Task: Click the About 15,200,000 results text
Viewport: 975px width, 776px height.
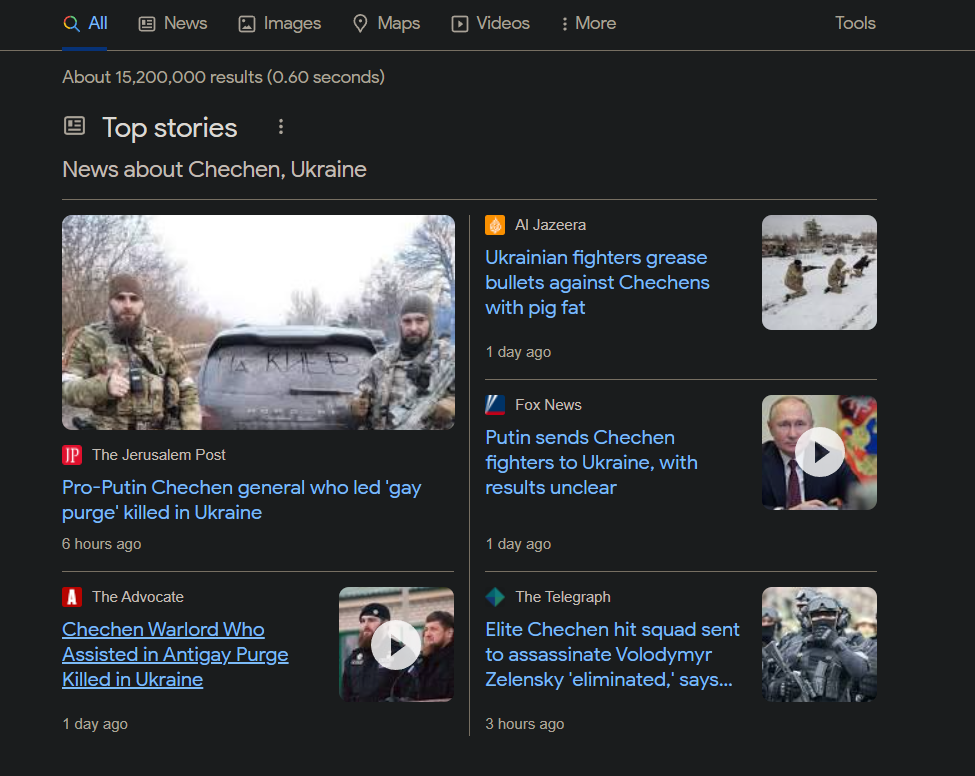Action: [x=223, y=77]
